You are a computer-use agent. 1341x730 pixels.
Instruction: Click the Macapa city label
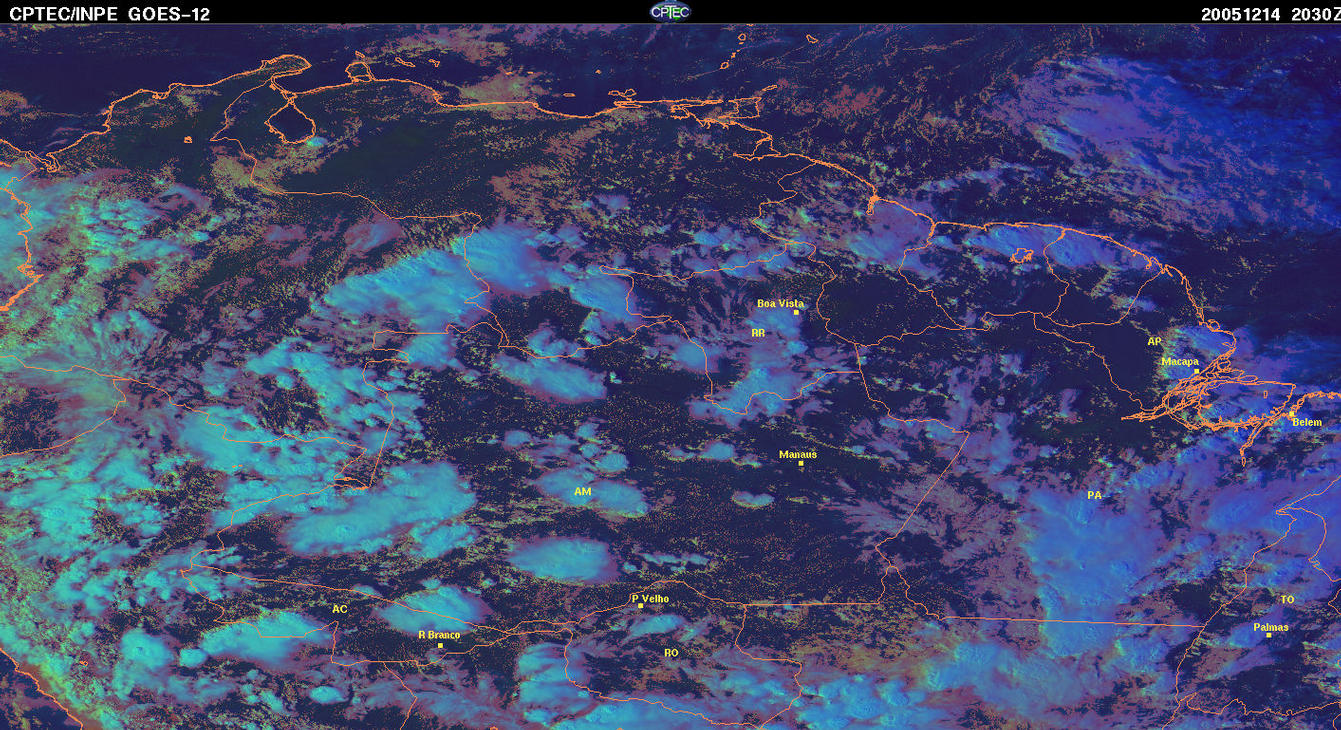(1180, 362)
